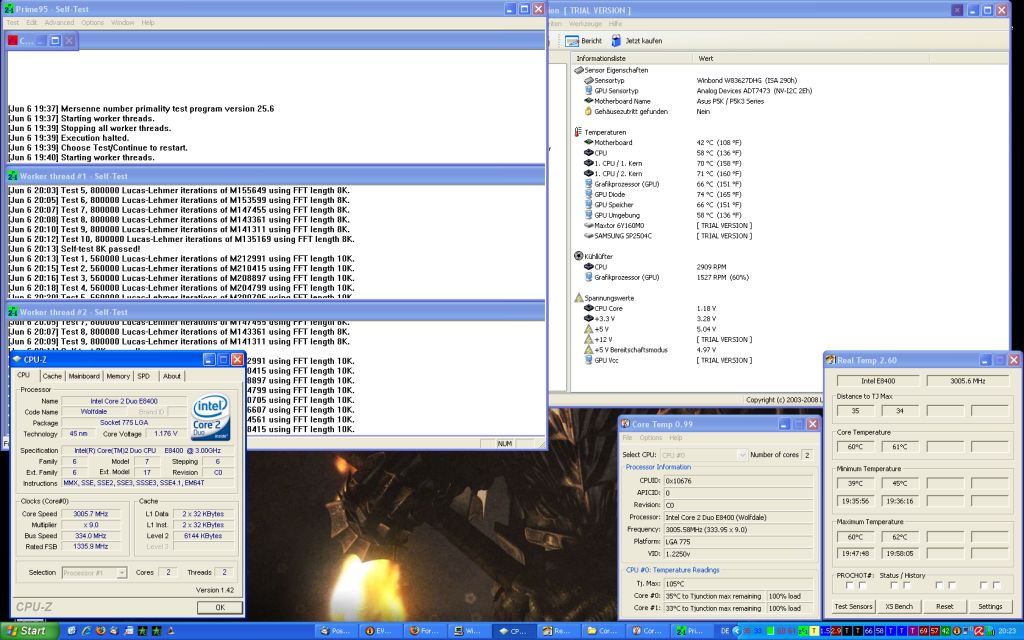Click OK in the CPU-Z window
The width and height of the screenshot is (1024, 640).
point(220,607)
